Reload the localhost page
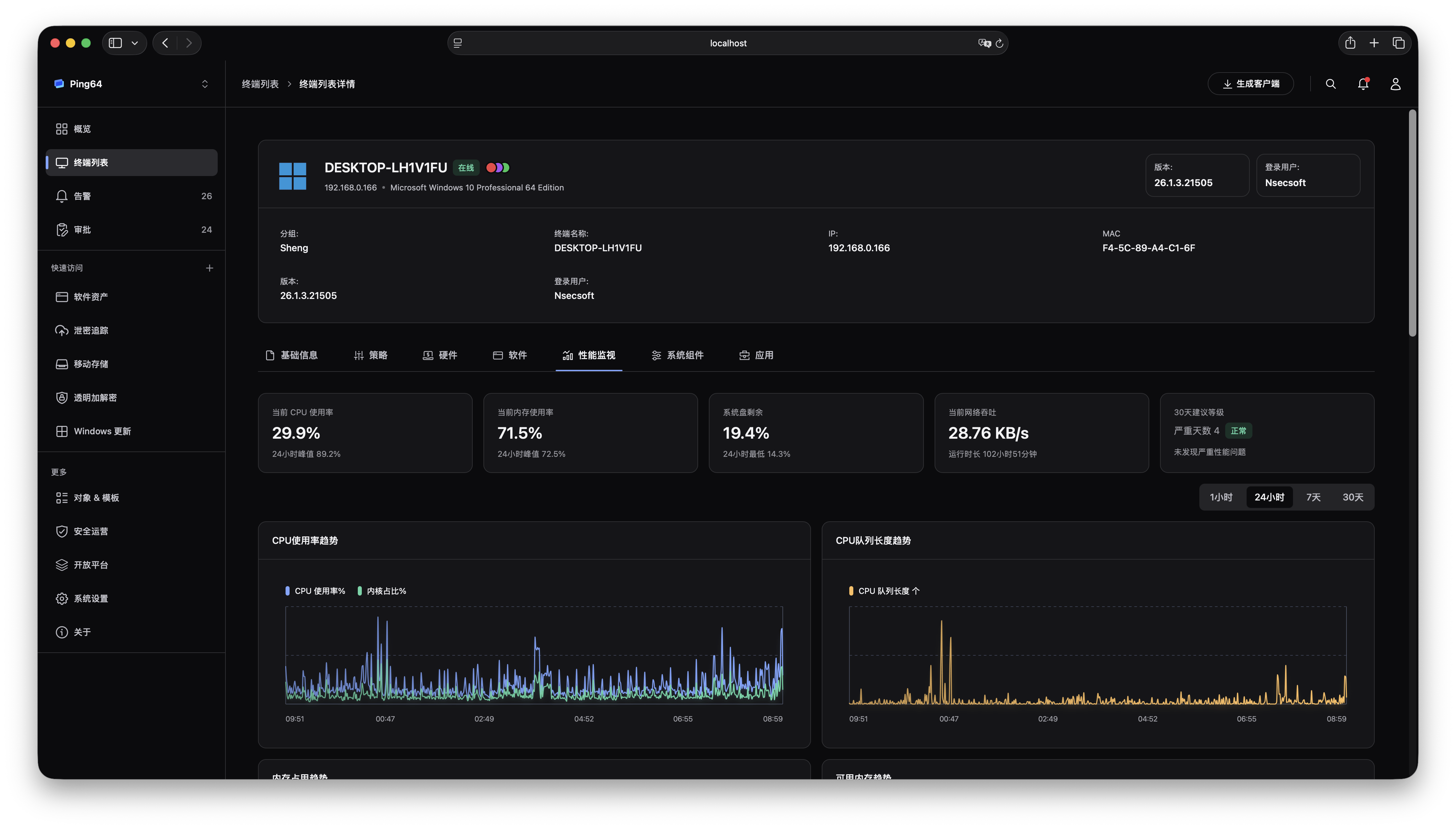Screen dimensions: 1456x829 [999, 43]
